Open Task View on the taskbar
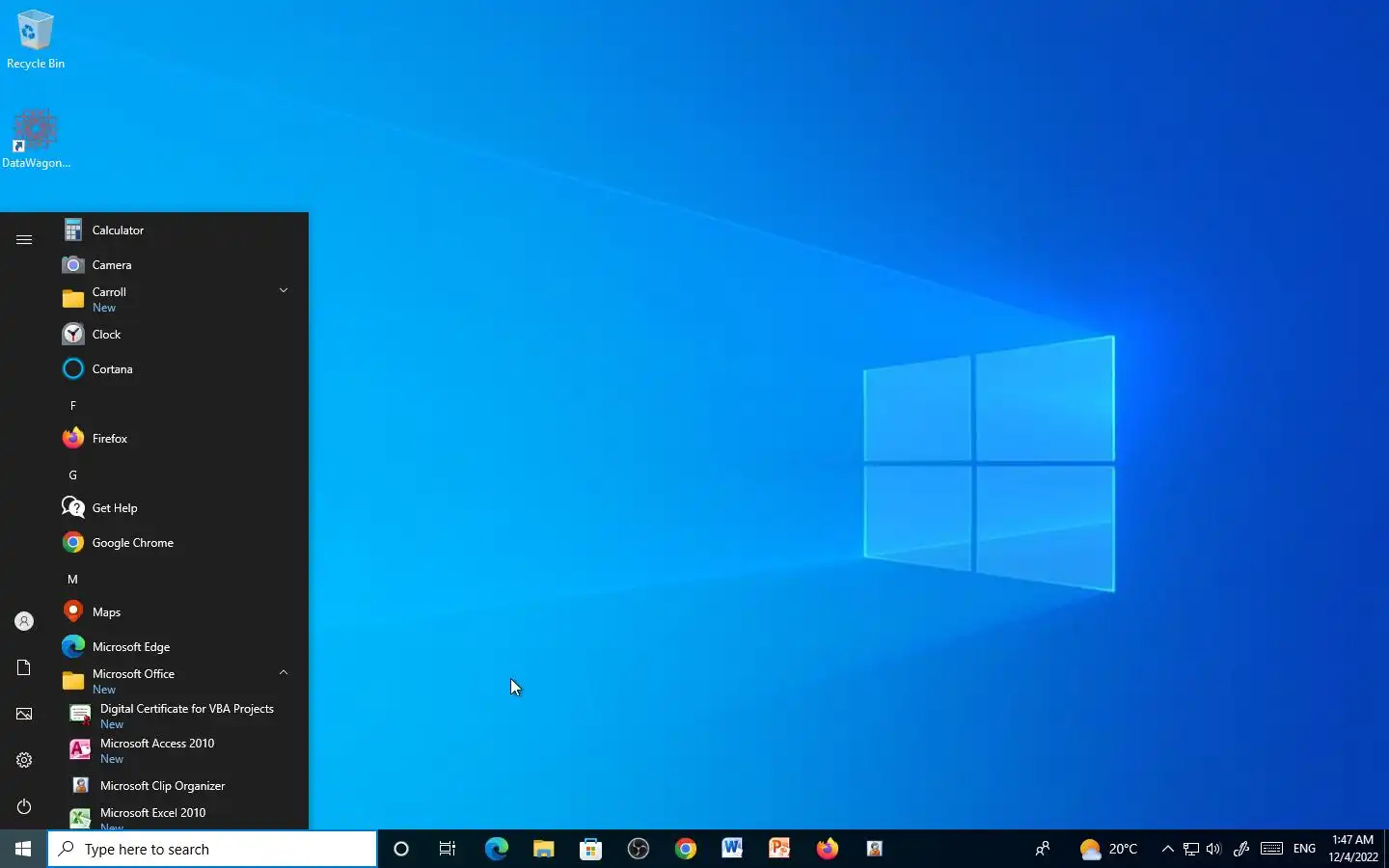The height and width of the screenshot is (868, 1389). 448,849
